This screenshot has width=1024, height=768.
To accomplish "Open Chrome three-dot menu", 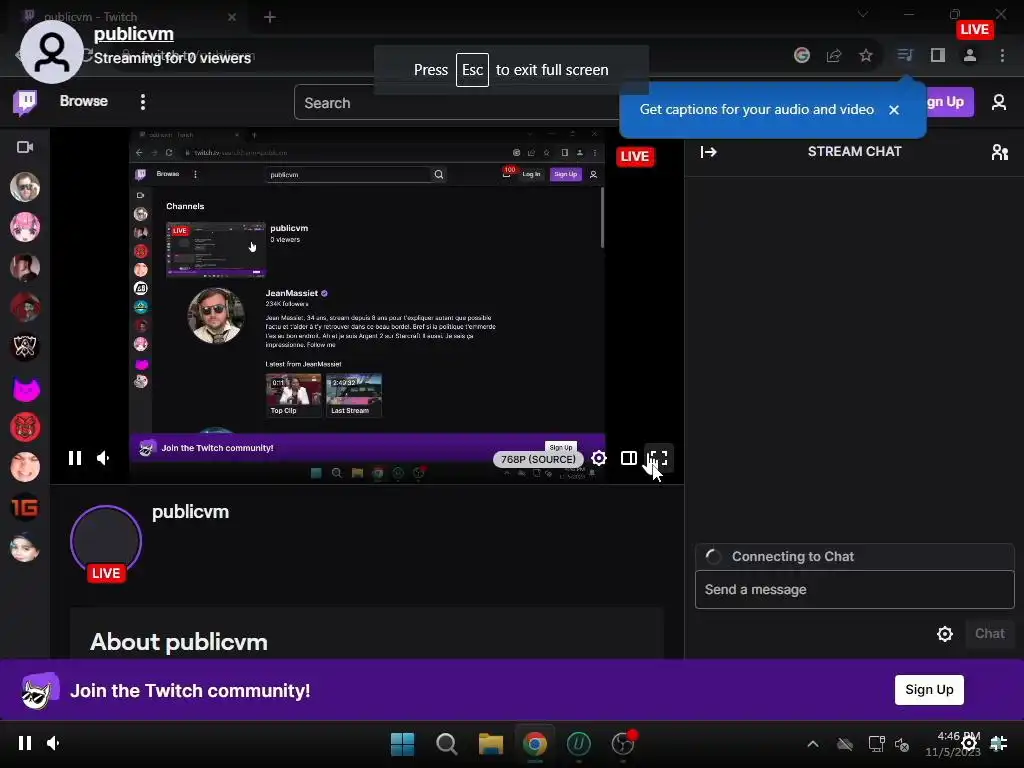I will (1002, 56).
